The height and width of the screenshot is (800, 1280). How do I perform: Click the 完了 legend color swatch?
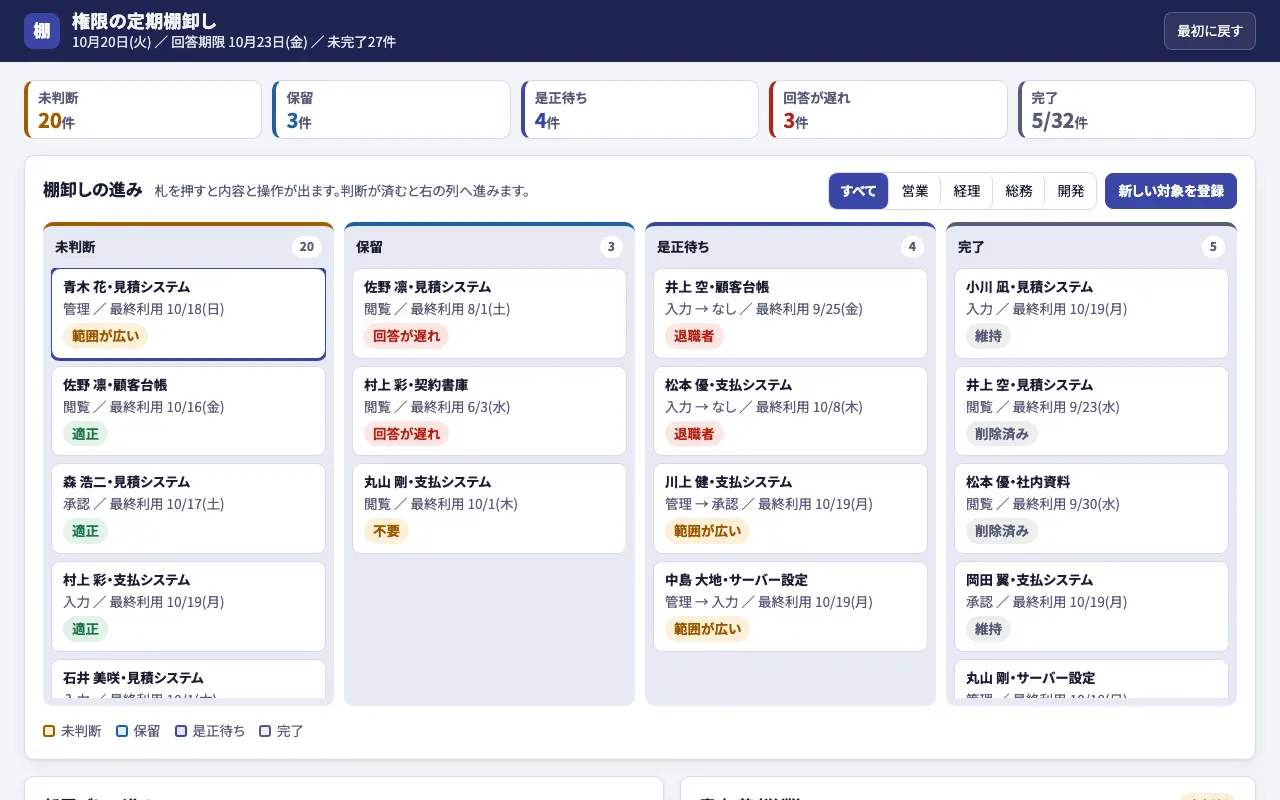click(x=265, y=731)
